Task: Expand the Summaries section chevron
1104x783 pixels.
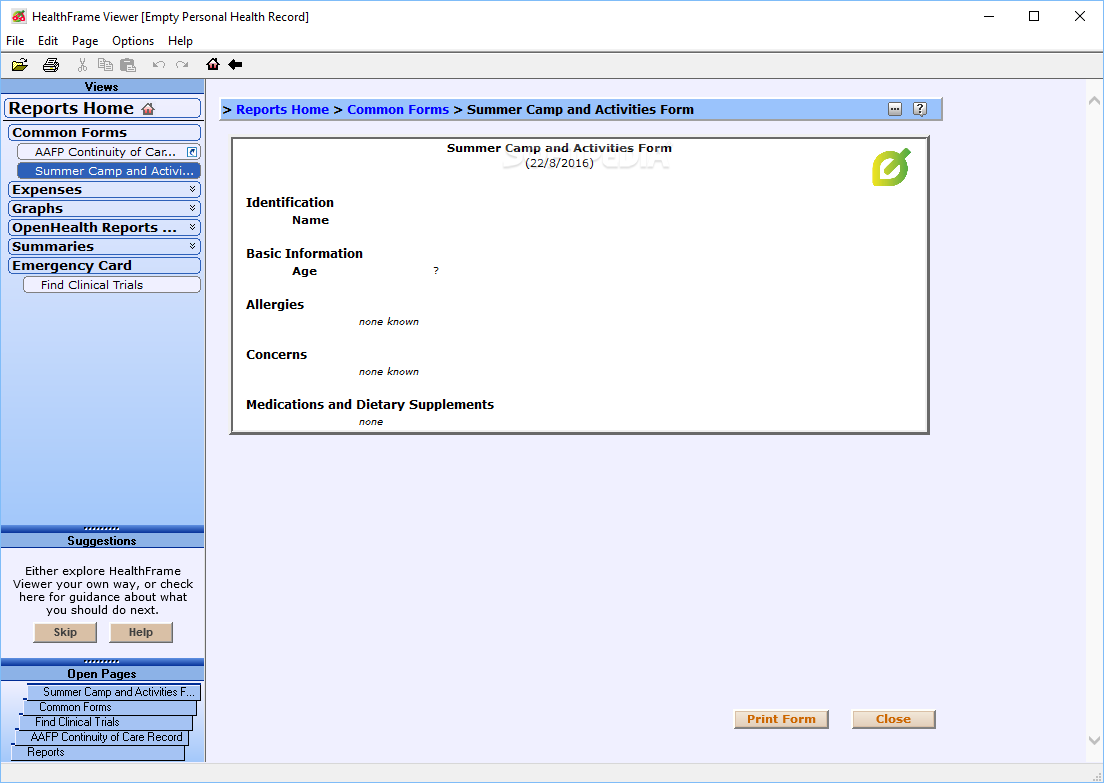Action: [x=192, y=246]
